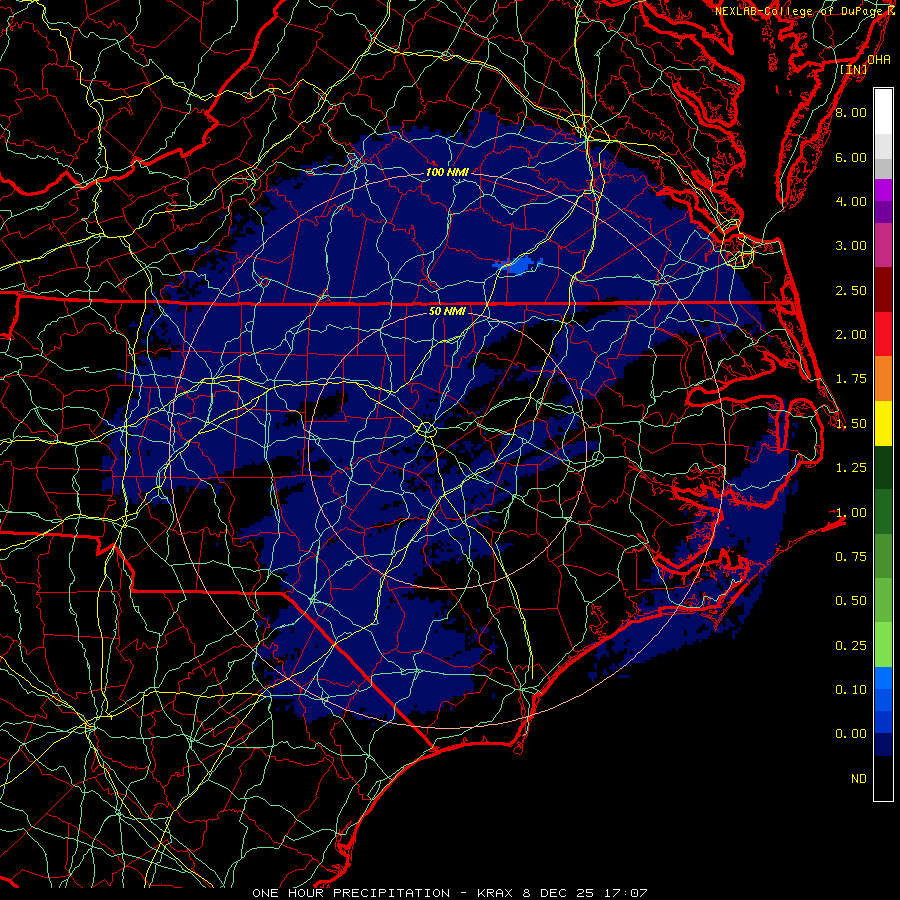Pick the white swatch atop the legend
The image size is (900, 900).
(883, 112)
